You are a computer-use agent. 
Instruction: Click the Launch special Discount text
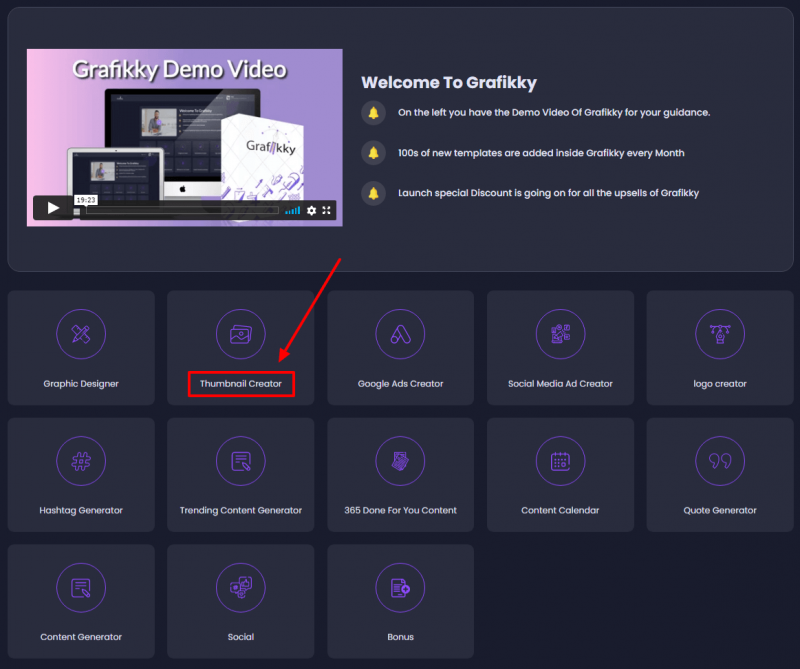pos(548,193)
